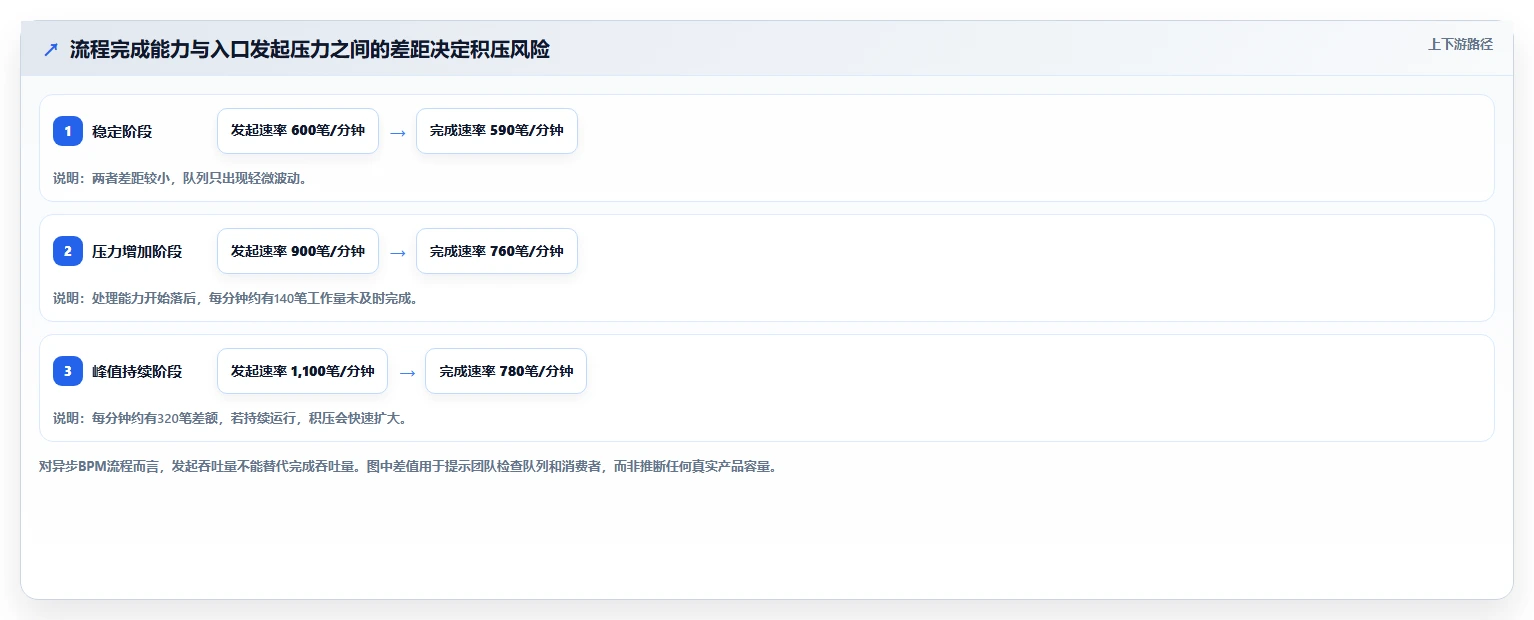Viewport: 1534px width, 620px height.
Task: Click the 完成速率 590笔/分钟 box
Action: 497,131
